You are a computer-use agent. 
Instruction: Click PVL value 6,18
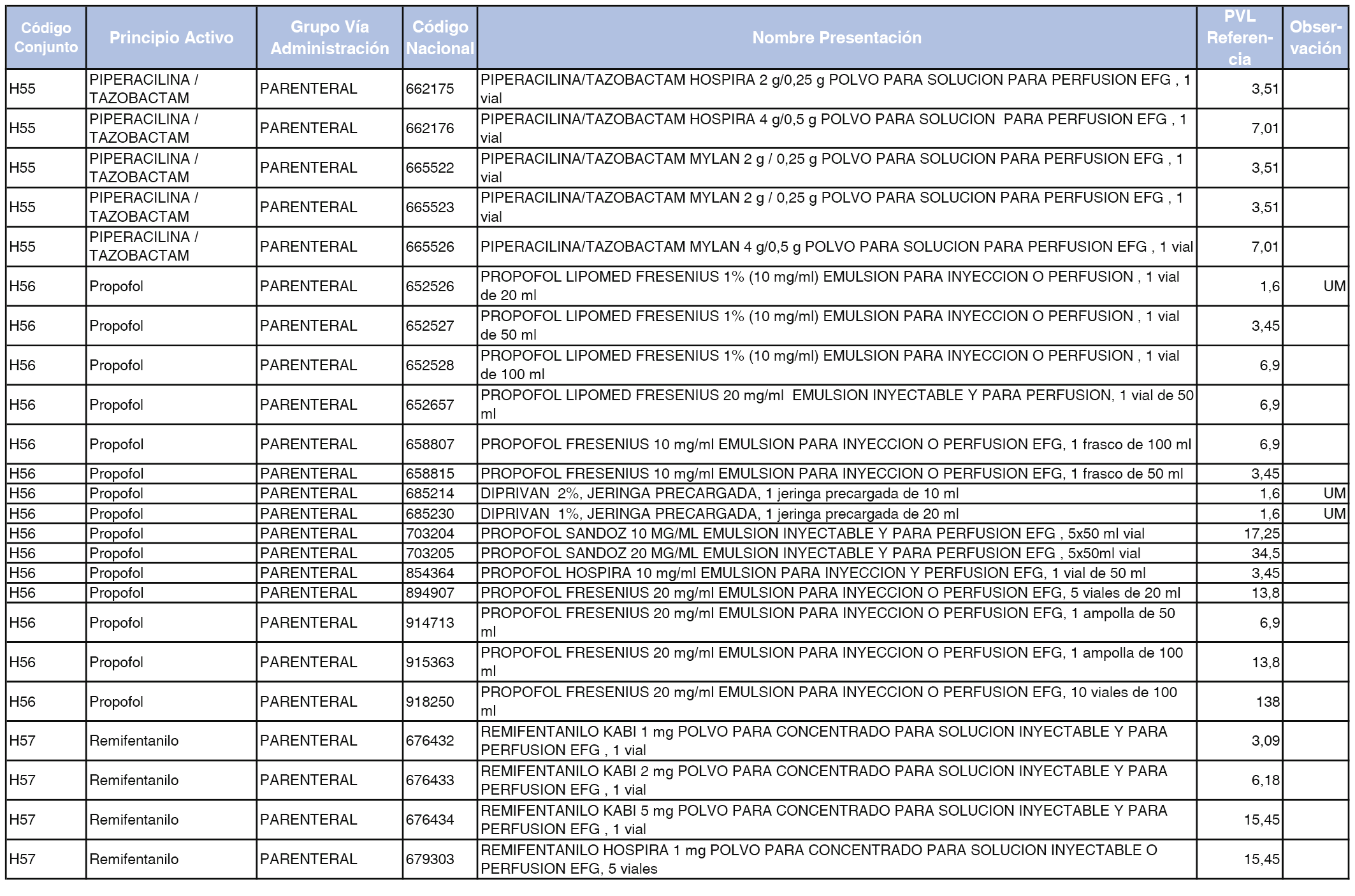1266,780
